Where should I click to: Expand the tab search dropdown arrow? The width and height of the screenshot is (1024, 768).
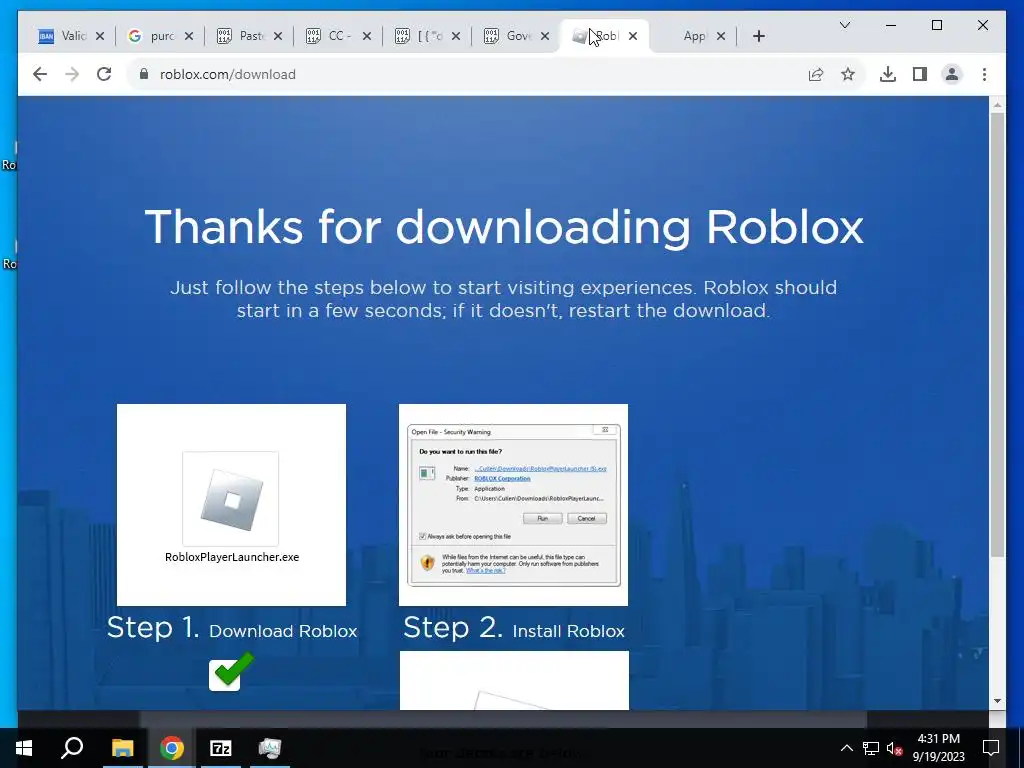844,25
